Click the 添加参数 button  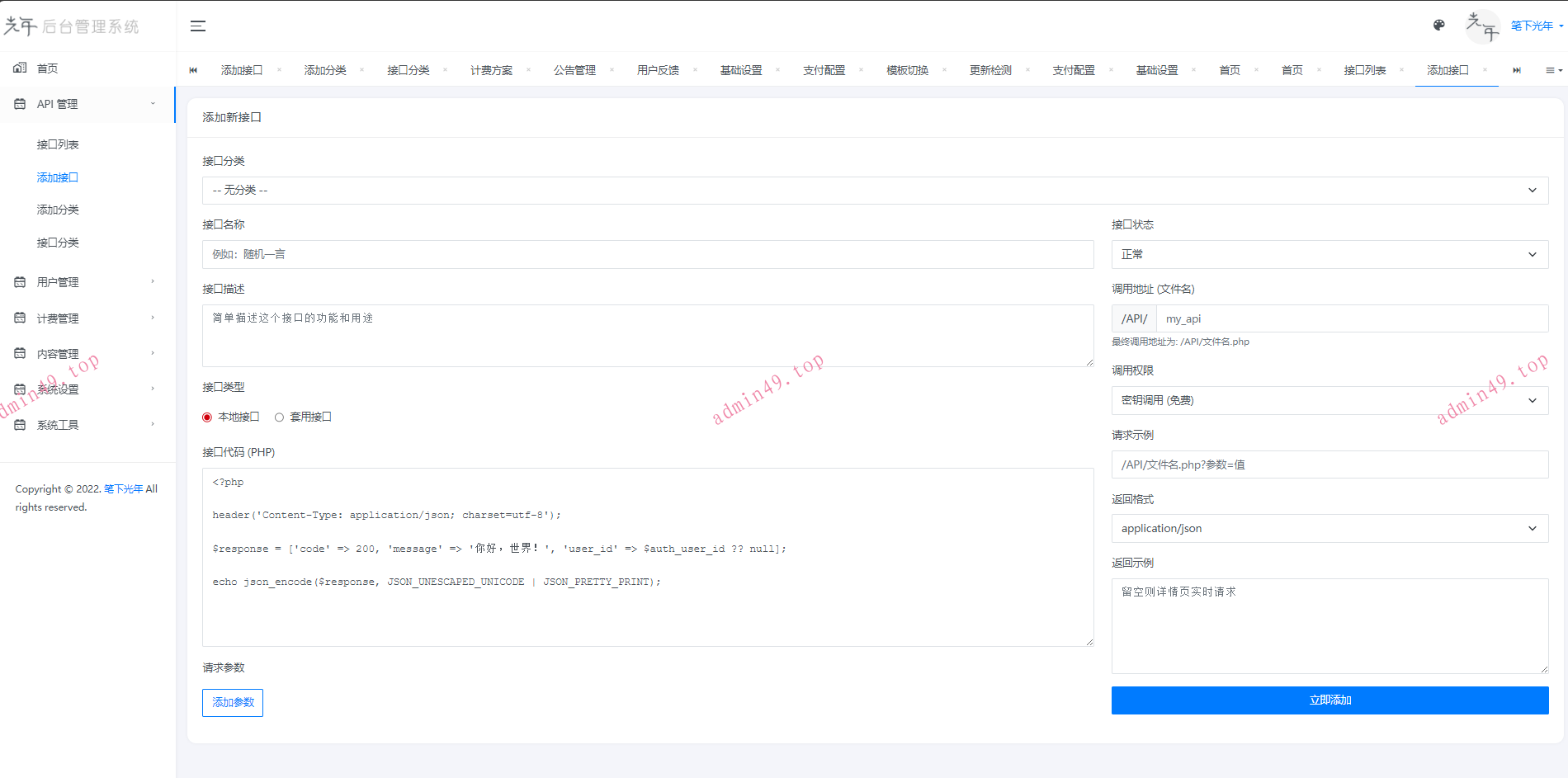coord(233,703)
